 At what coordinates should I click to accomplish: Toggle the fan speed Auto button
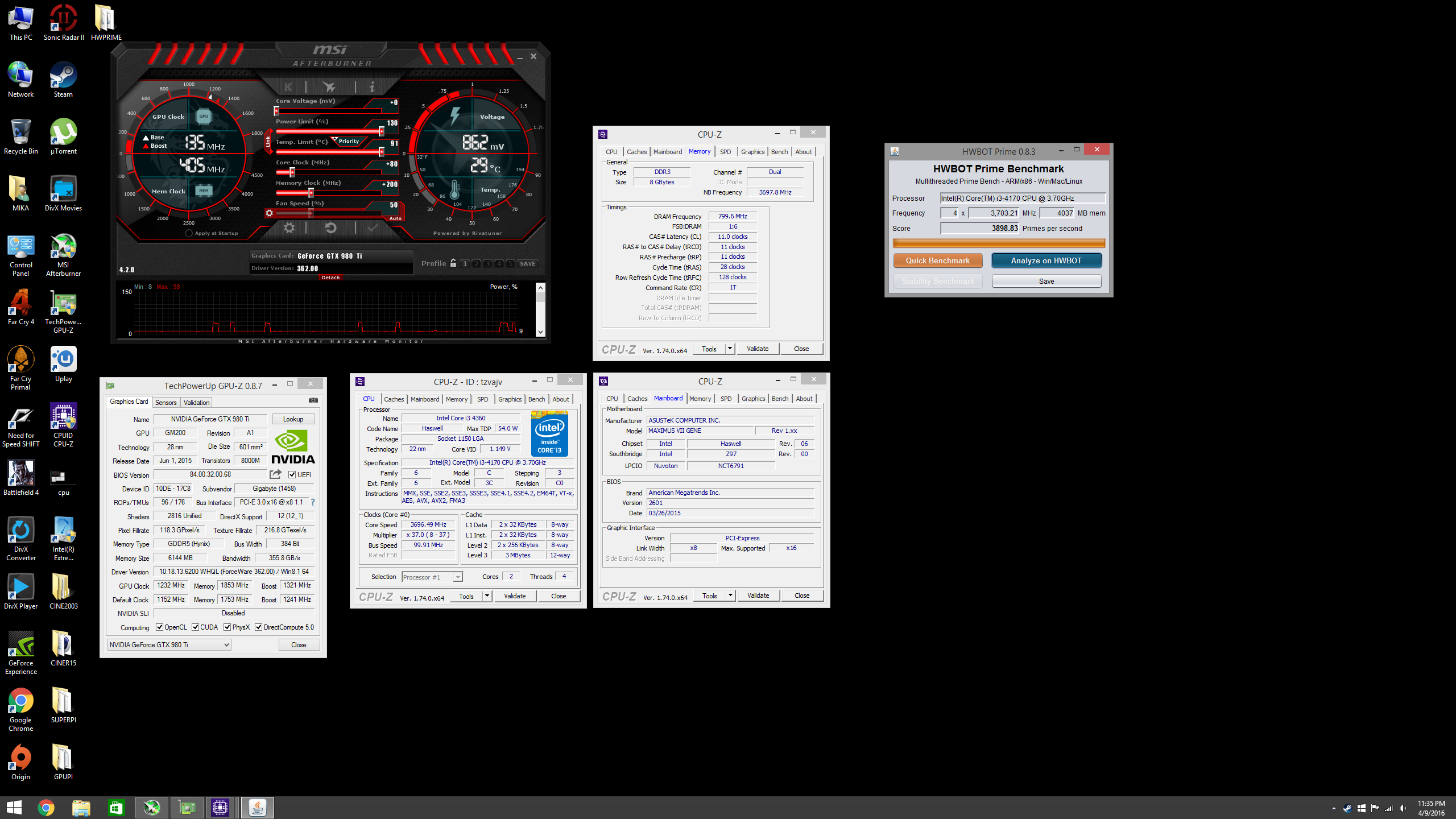395,218
